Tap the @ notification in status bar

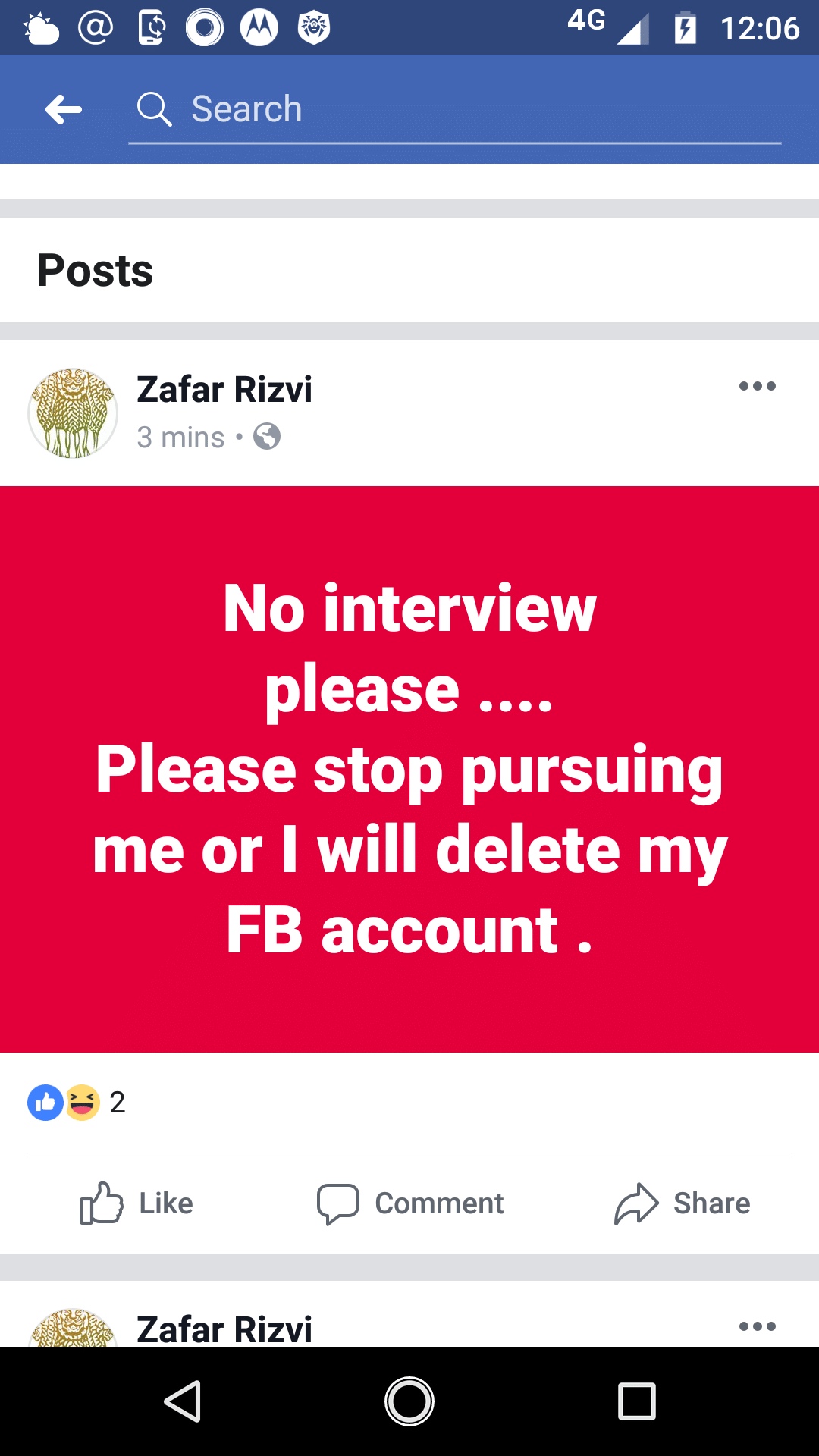[x=93, y=27]
